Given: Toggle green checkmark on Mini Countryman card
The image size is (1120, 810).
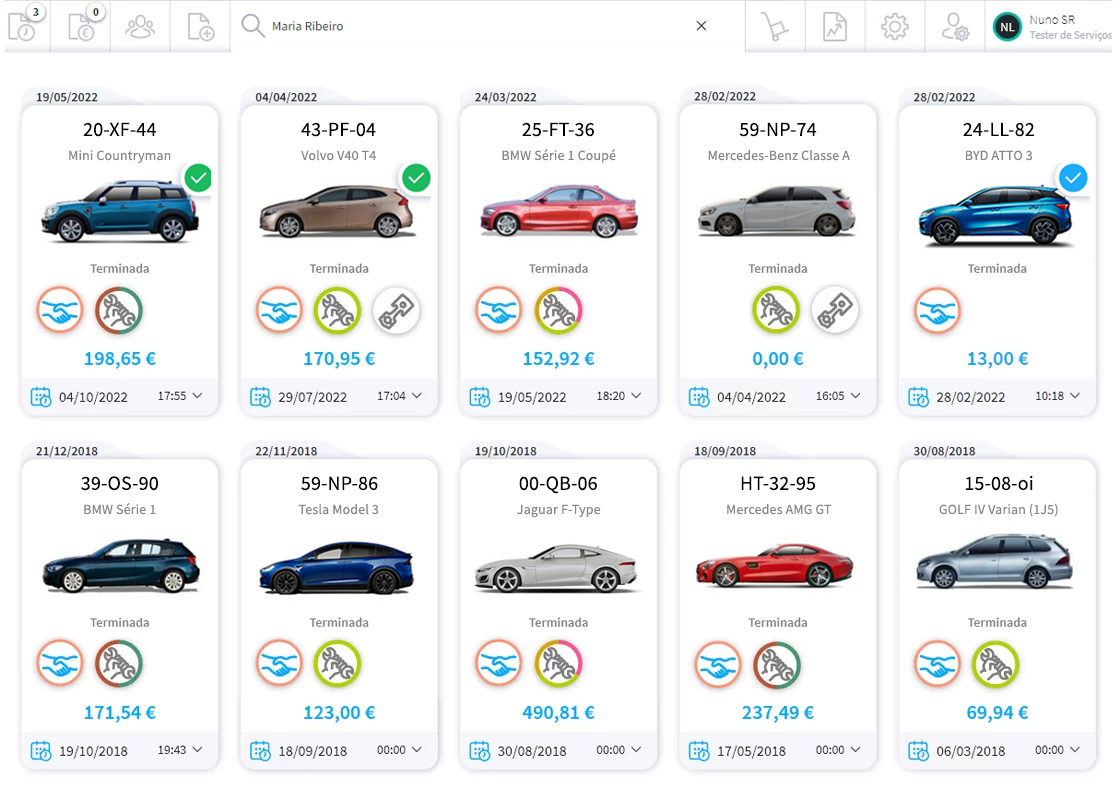Looking at the screenshot, I should [x=198, y=178].
